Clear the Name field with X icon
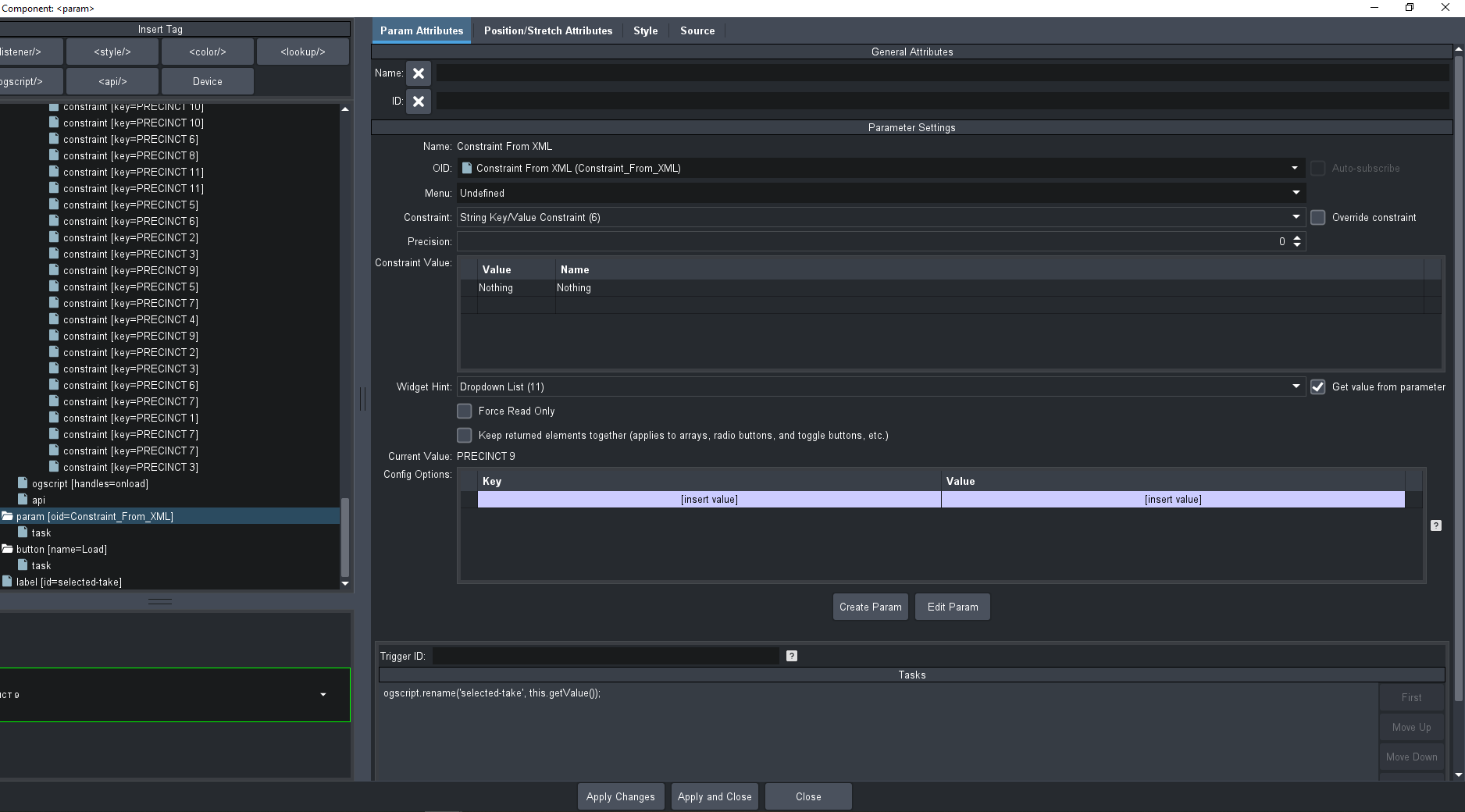 pyautogui.click(x=419, y=73)
